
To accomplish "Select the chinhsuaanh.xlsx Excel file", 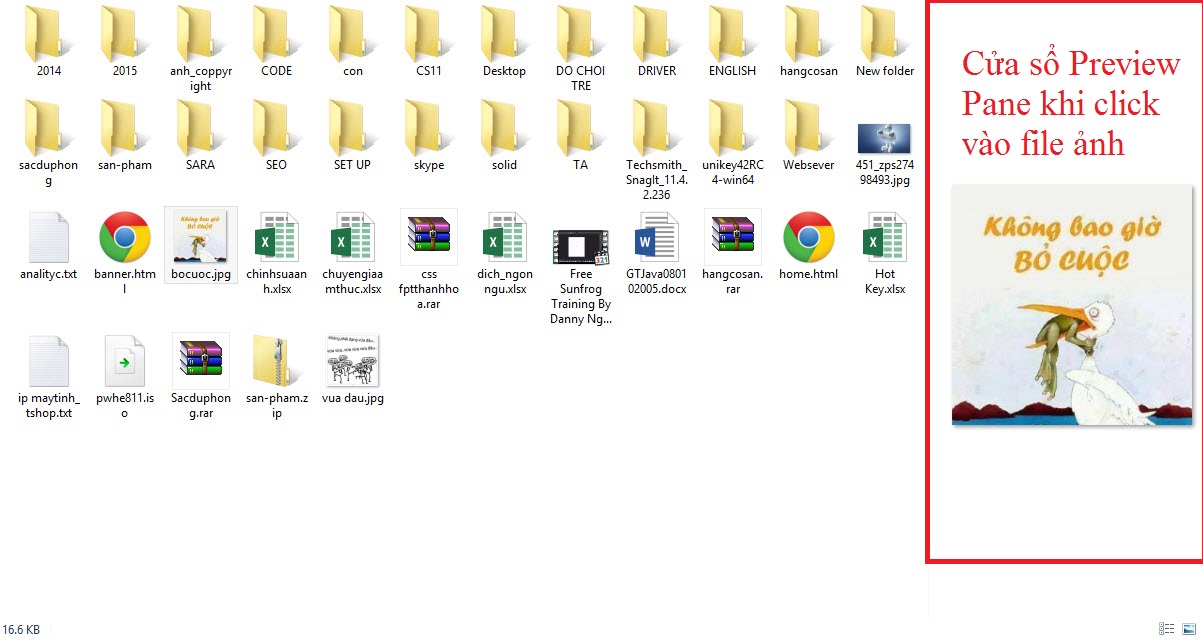I will click(276, 253).
